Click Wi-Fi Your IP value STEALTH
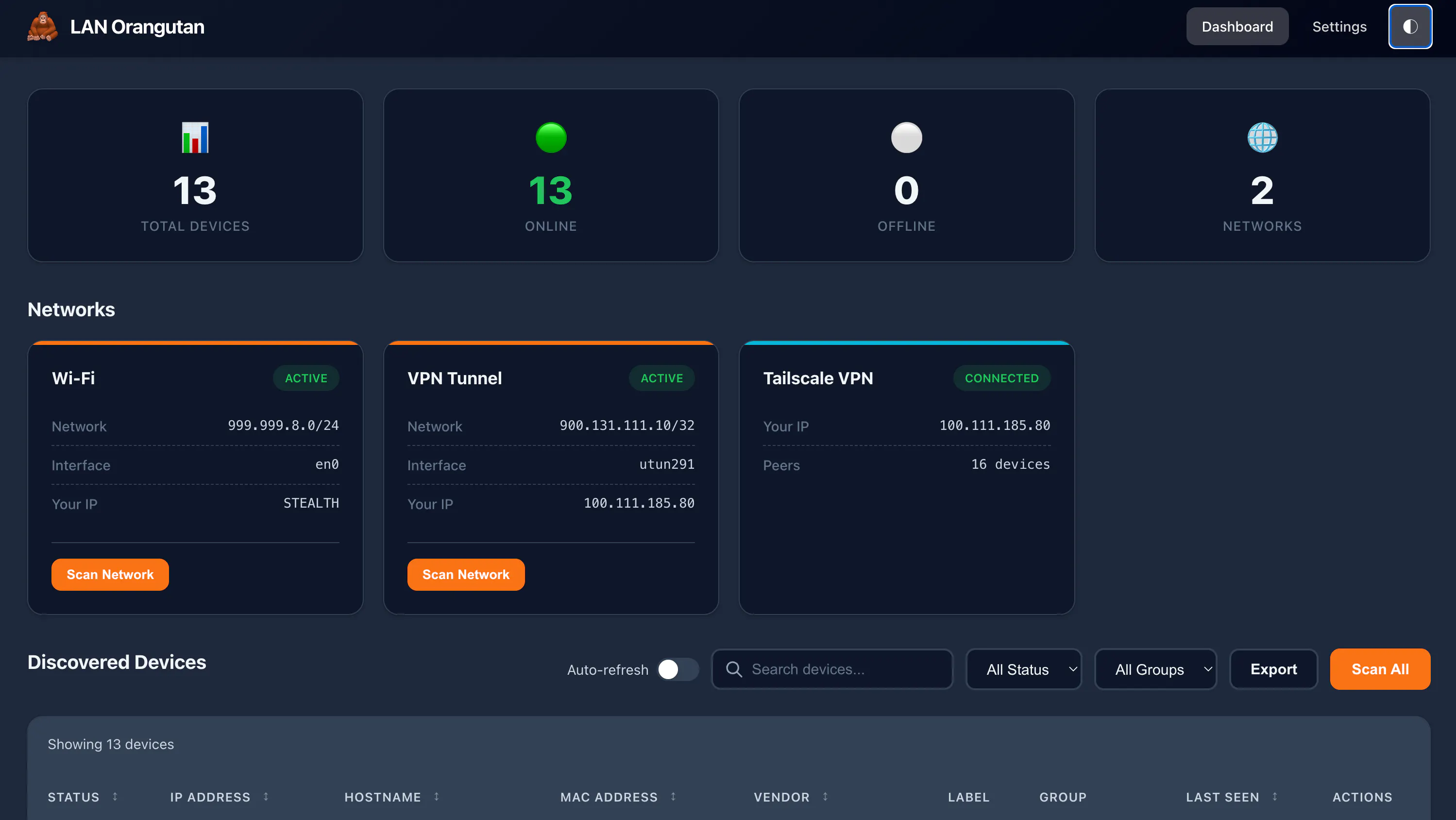Viewport: 1456px width, 820px height. [311, 503]
